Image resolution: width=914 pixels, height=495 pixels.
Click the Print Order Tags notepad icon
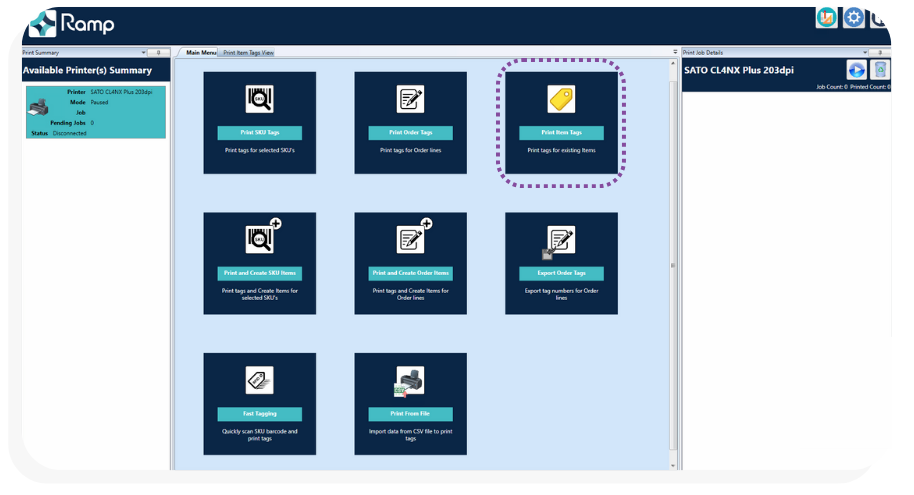coord(410,99)
